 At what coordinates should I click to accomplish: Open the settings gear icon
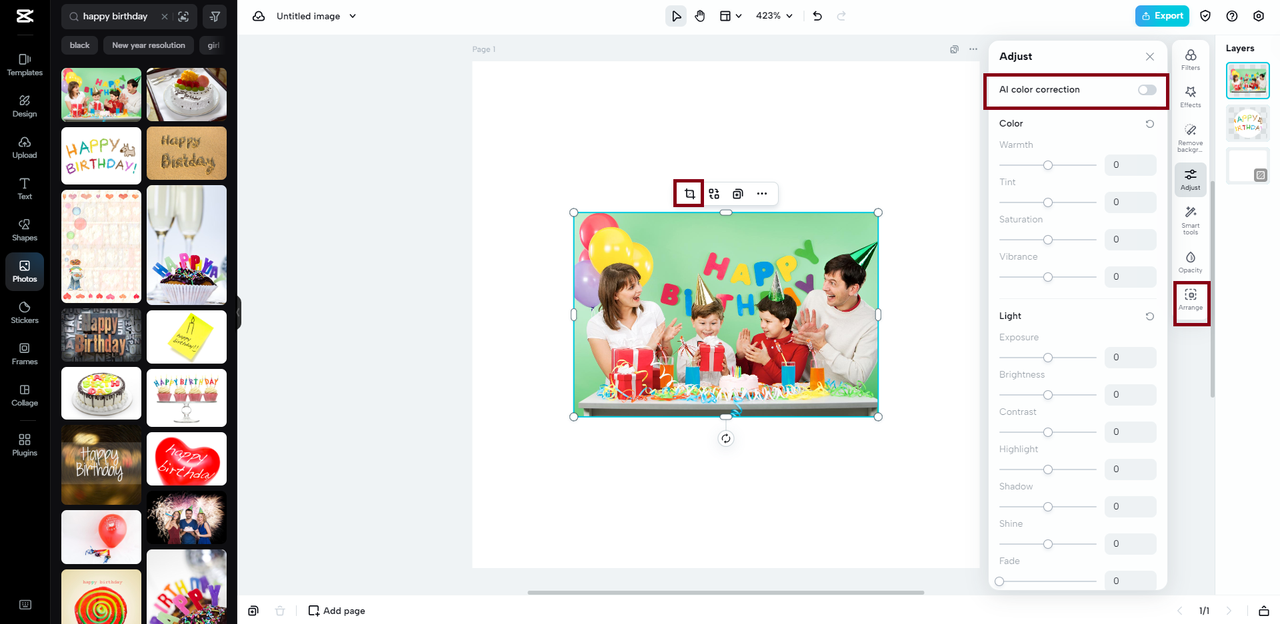[x=1259, y=16]
